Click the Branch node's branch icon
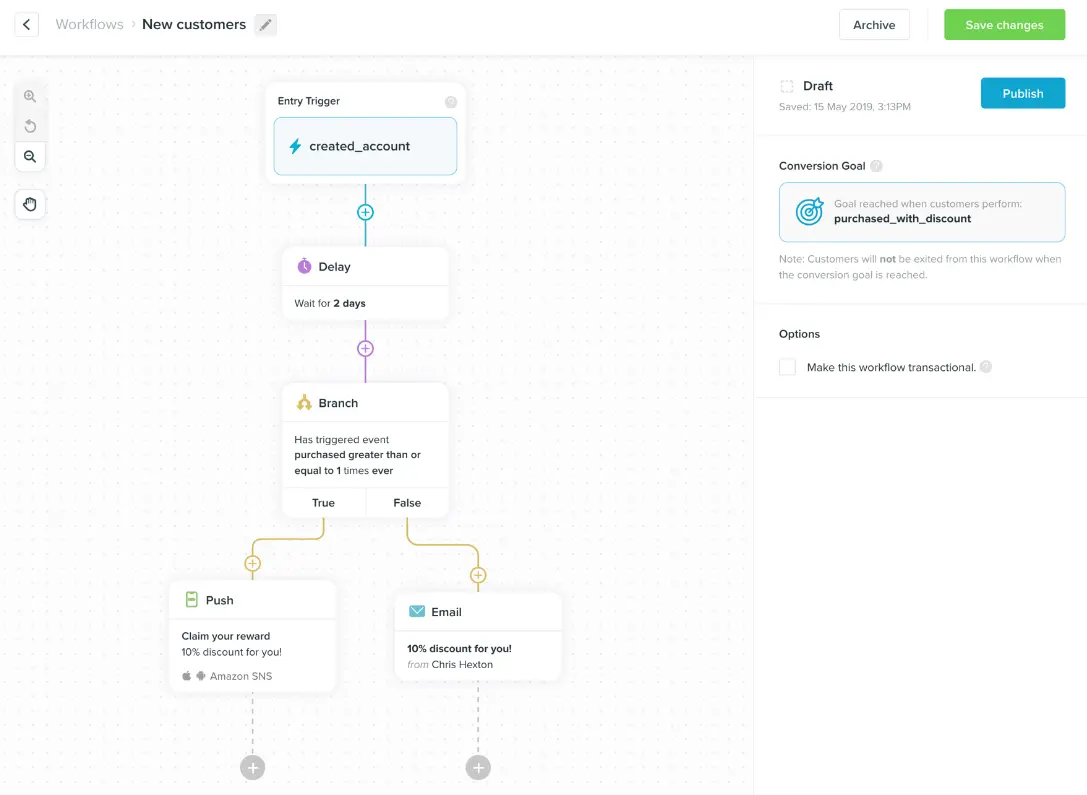Image resolution: width=1087 pixels, height=795 pixels. [x=304, y=401]
